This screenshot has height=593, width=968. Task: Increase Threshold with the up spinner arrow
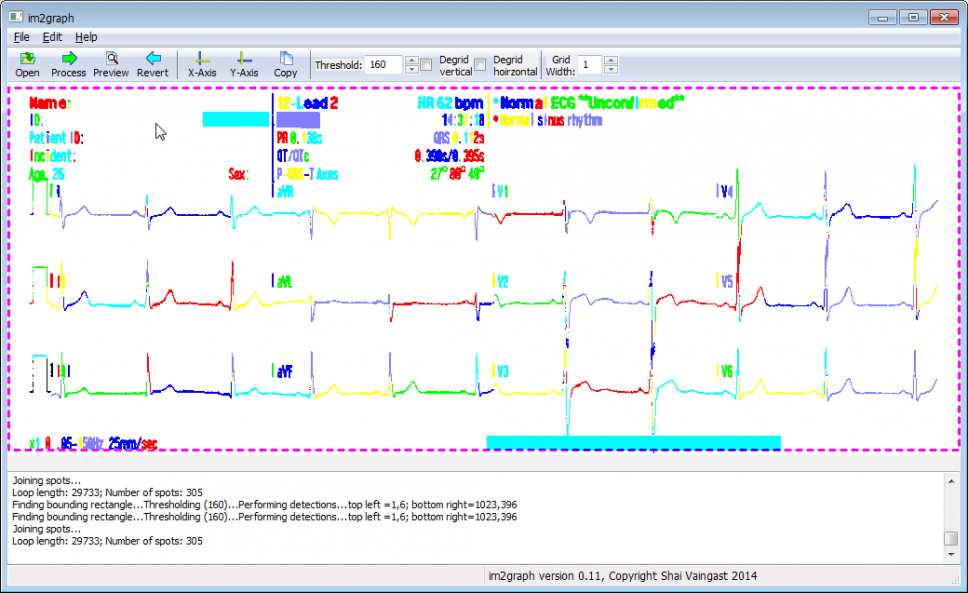coord(411,60)
